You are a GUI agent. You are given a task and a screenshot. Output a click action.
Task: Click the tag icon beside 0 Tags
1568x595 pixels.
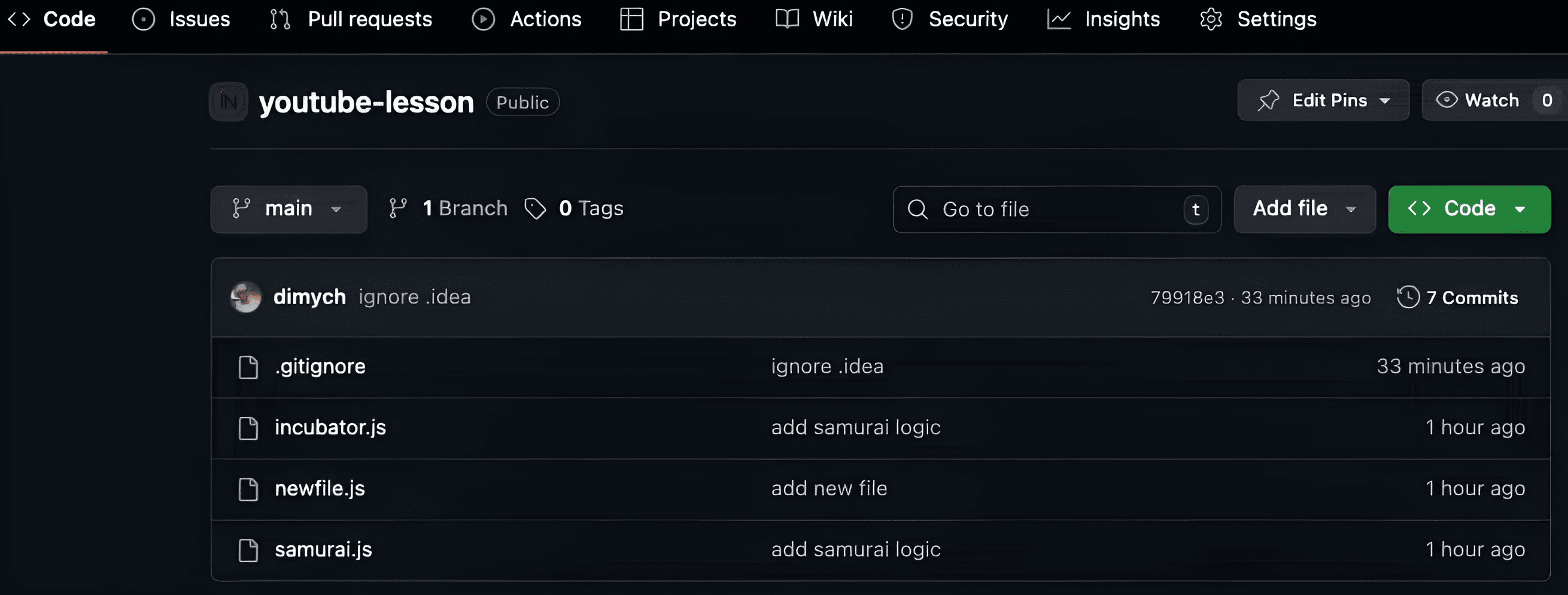[x=535, y=209]
